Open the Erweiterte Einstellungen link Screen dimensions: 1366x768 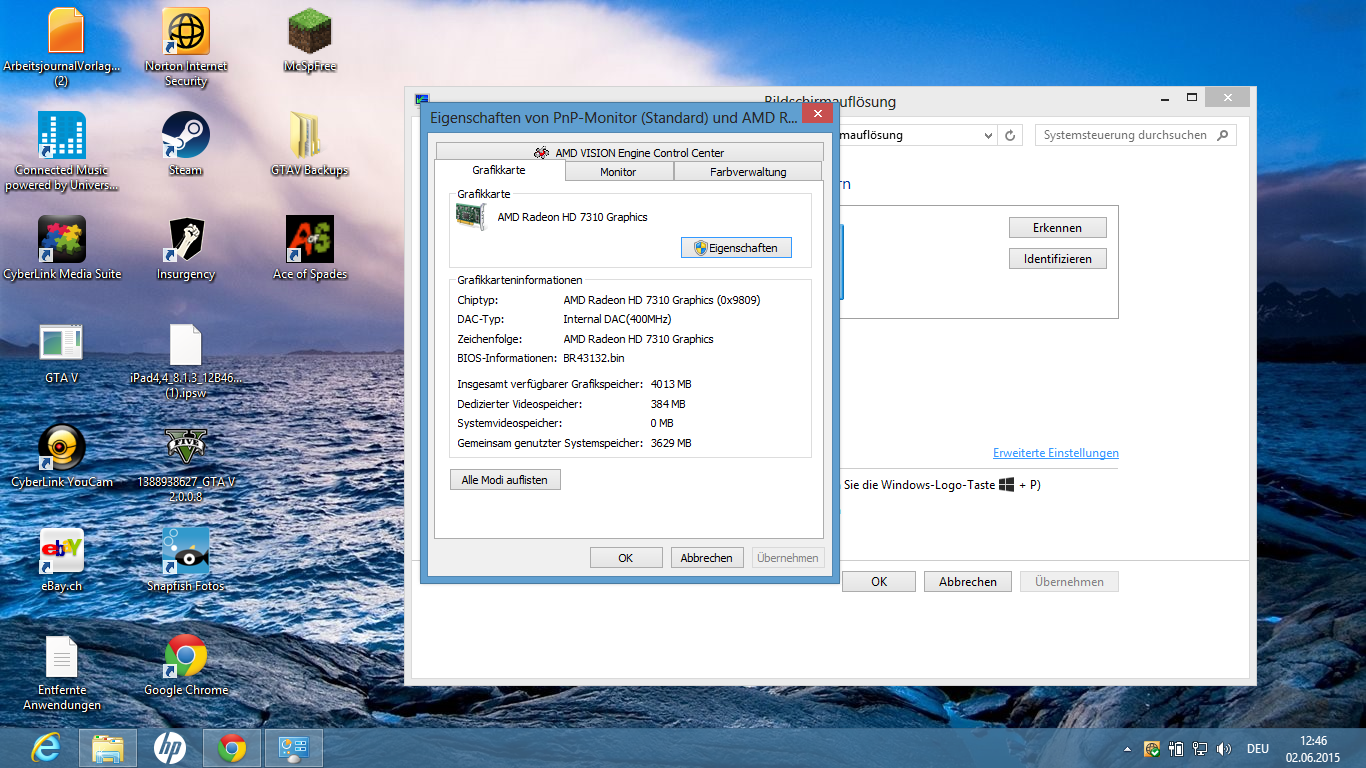[1056, 453]
